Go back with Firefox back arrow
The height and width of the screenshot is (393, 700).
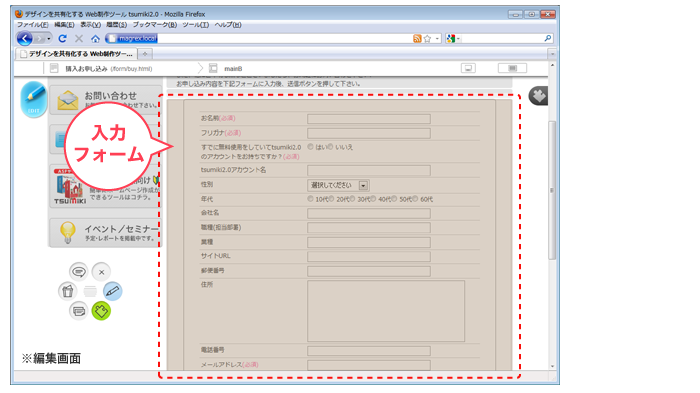coord(25,38)
